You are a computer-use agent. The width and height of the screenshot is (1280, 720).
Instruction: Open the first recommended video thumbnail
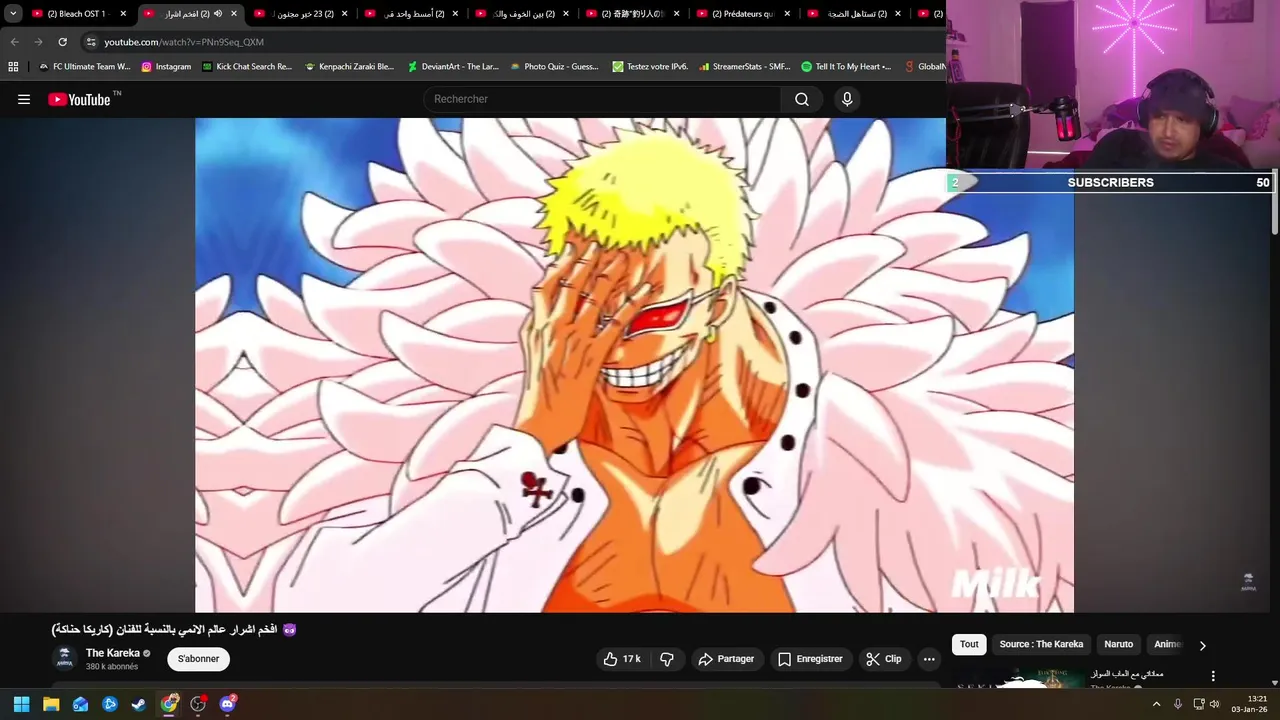pos(1018,680)
